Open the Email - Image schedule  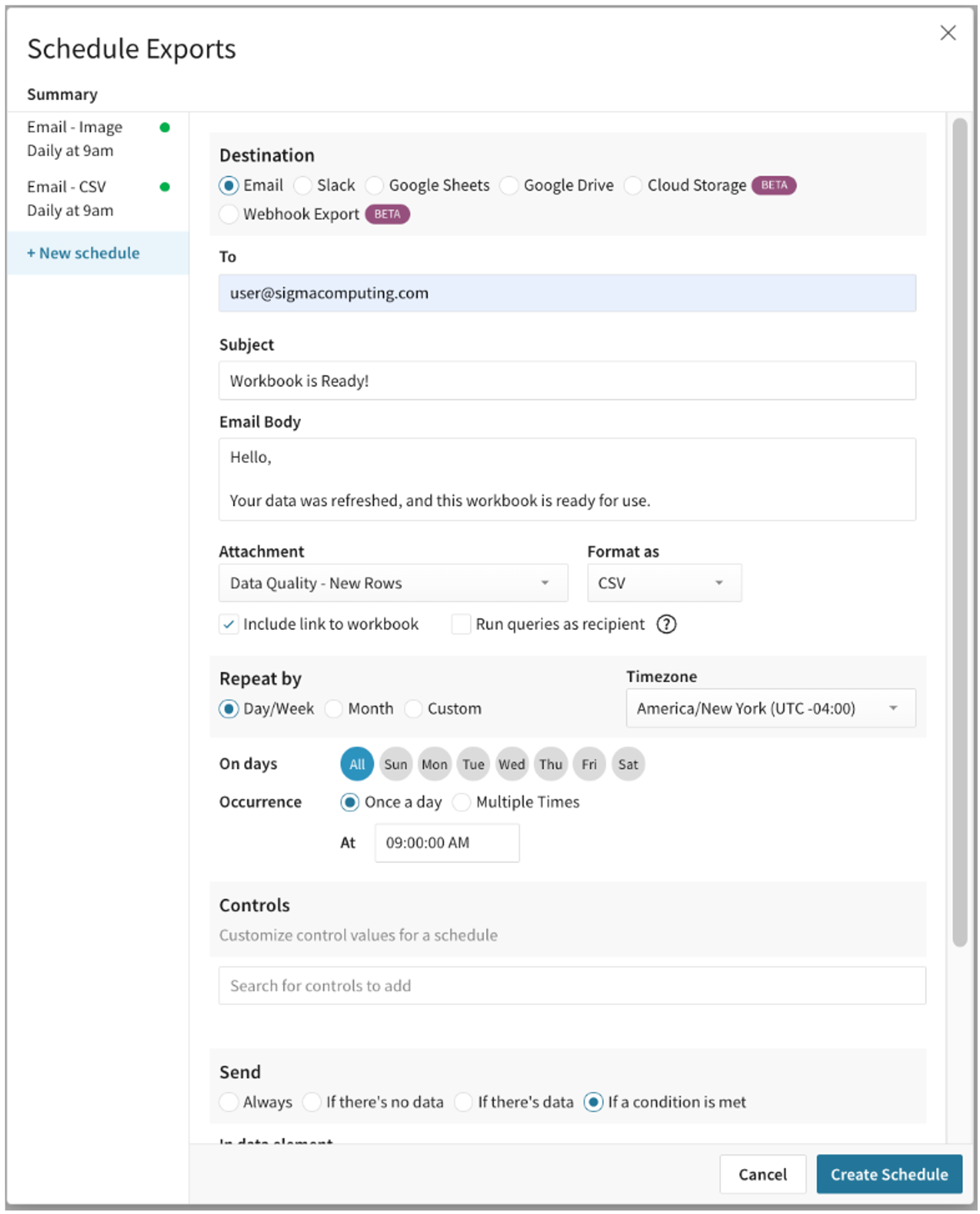[98, 139]
